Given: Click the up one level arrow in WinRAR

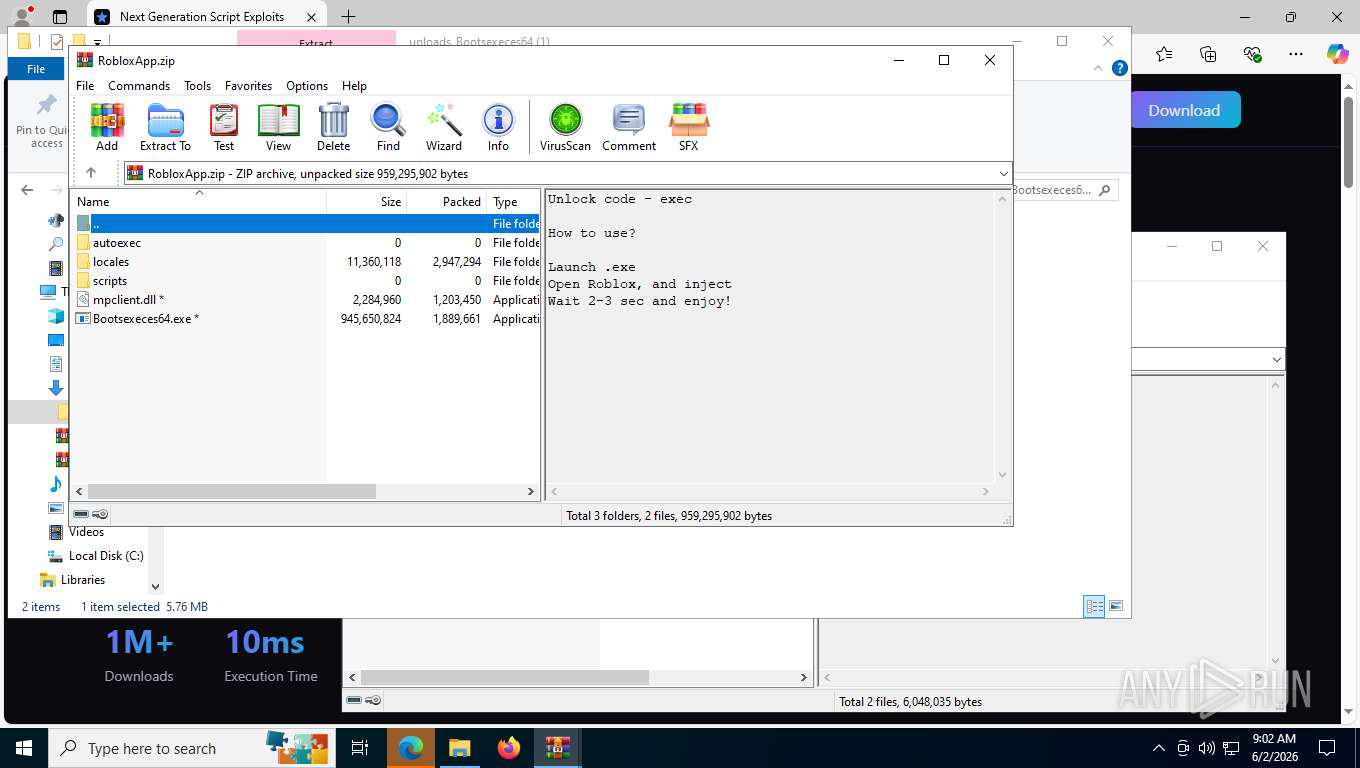Looking at the screenshot, I should pos(91,173).
